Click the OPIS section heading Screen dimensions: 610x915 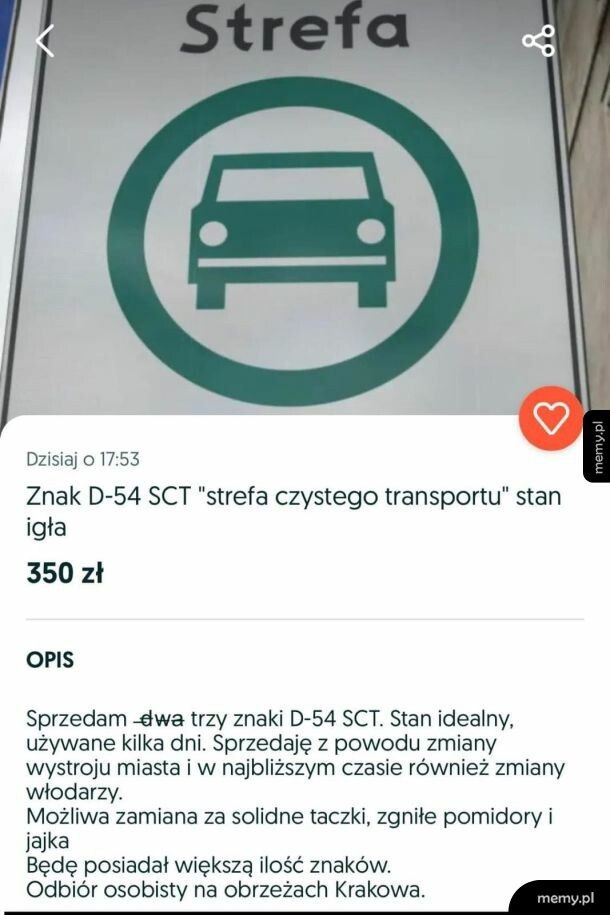[x=50, y=660]
